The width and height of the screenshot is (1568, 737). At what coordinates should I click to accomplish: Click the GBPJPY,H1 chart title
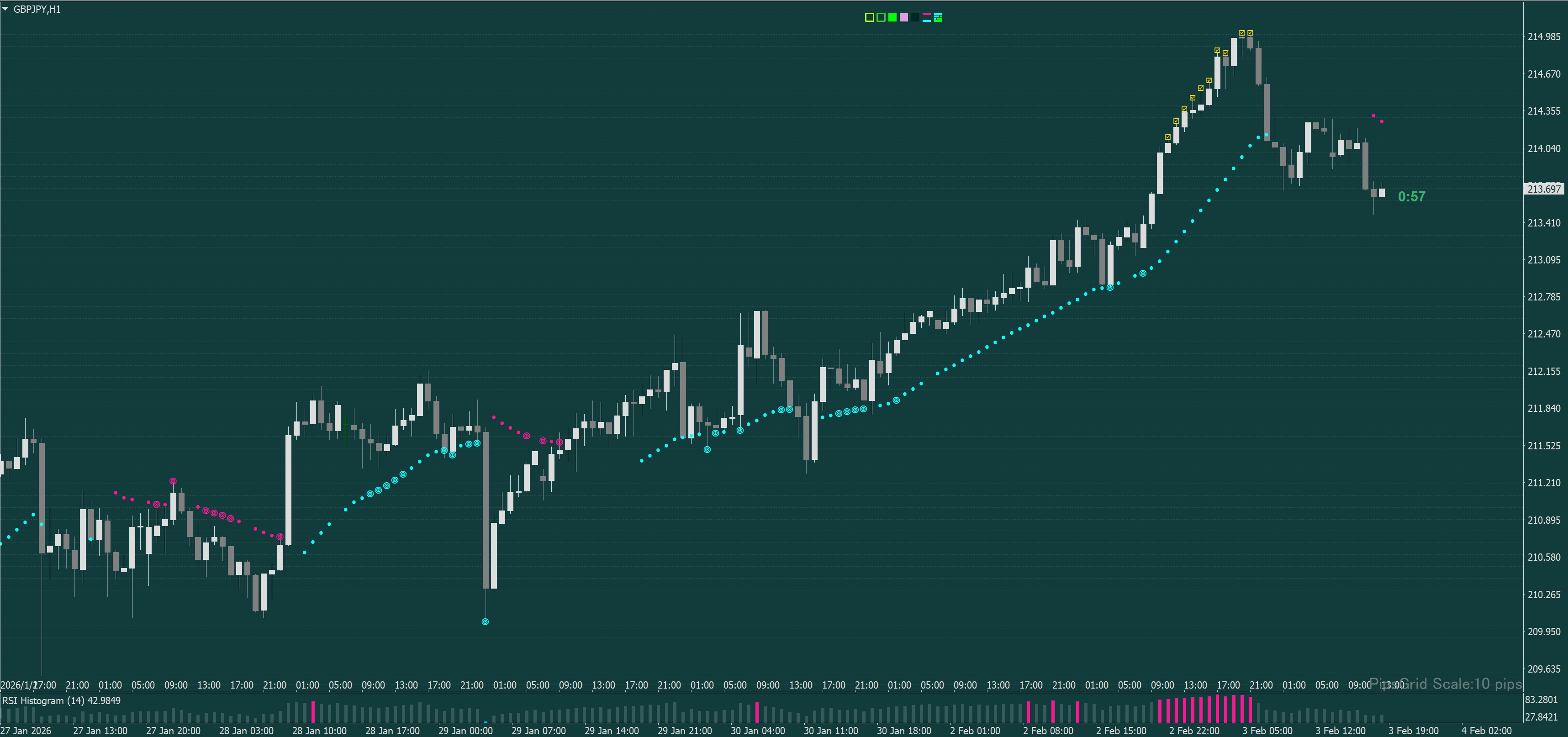[x=37, y=9]
